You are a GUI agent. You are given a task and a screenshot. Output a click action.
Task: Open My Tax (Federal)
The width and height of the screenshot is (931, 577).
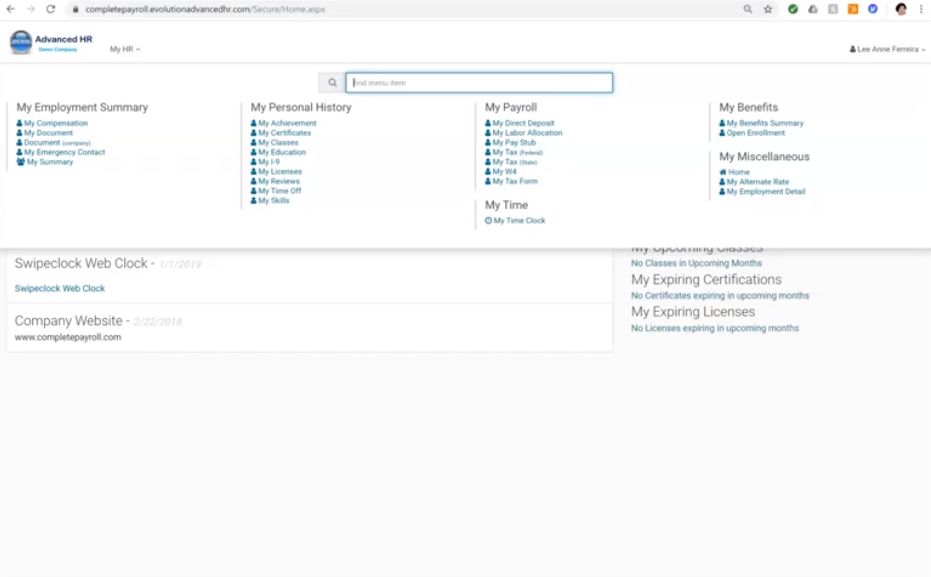tap(514, 152)
